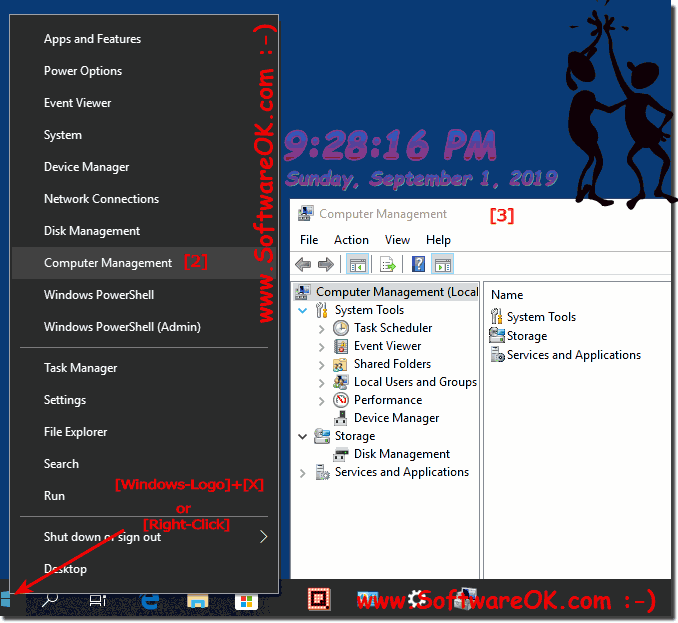Click the Task Scheduler clock icon in tree
678x623 pixels.
(341, 328)
